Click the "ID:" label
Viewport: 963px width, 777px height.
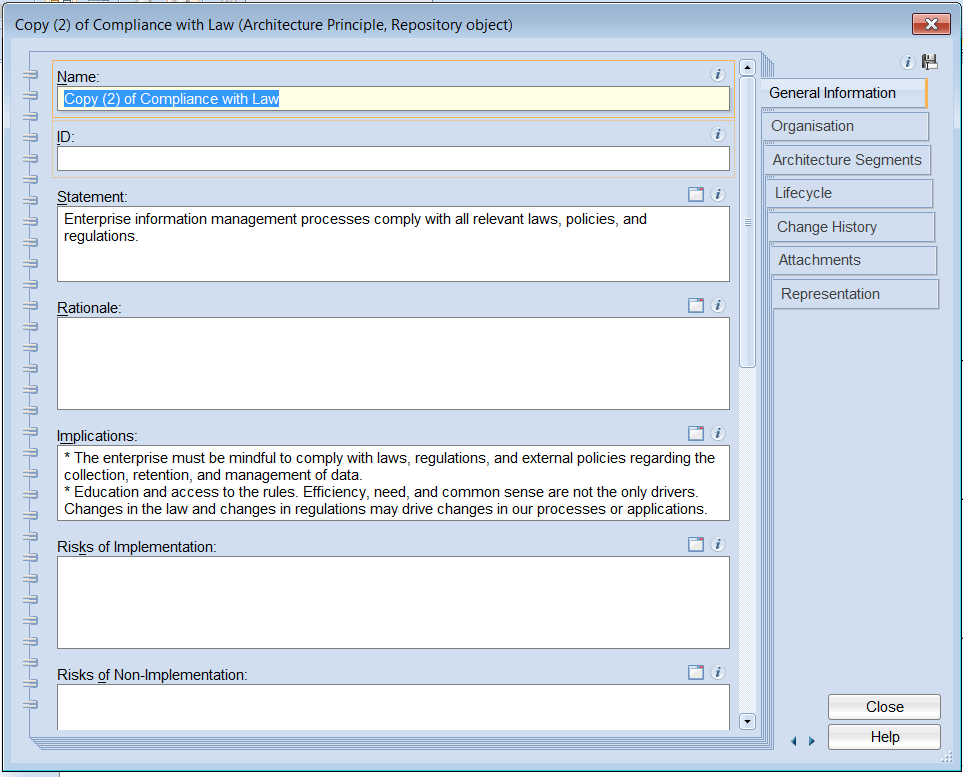[x=66, y=136]
